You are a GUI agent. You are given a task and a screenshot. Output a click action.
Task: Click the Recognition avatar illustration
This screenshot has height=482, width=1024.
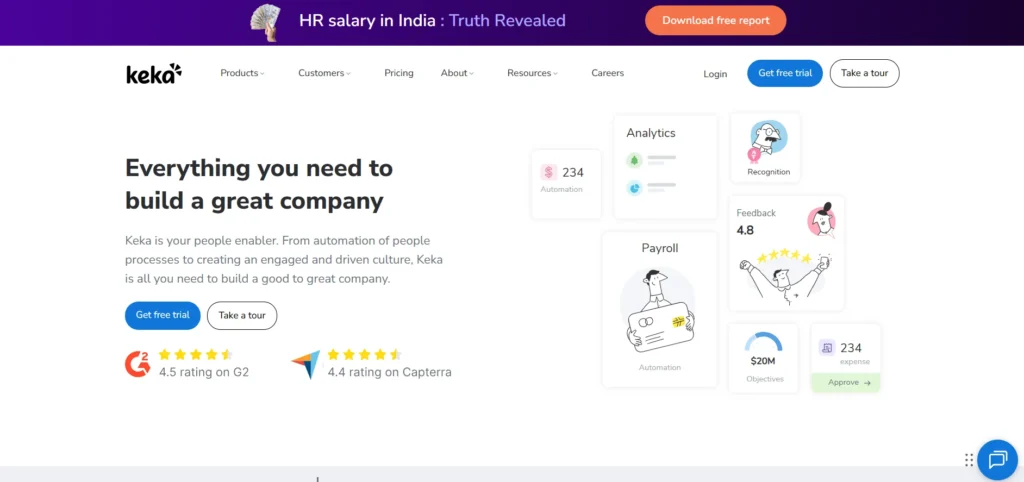(766, 141)
